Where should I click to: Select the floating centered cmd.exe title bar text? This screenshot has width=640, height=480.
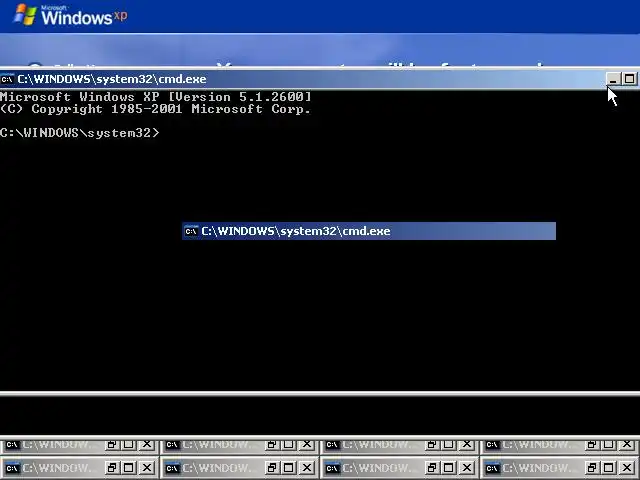(x=296, y=231)
